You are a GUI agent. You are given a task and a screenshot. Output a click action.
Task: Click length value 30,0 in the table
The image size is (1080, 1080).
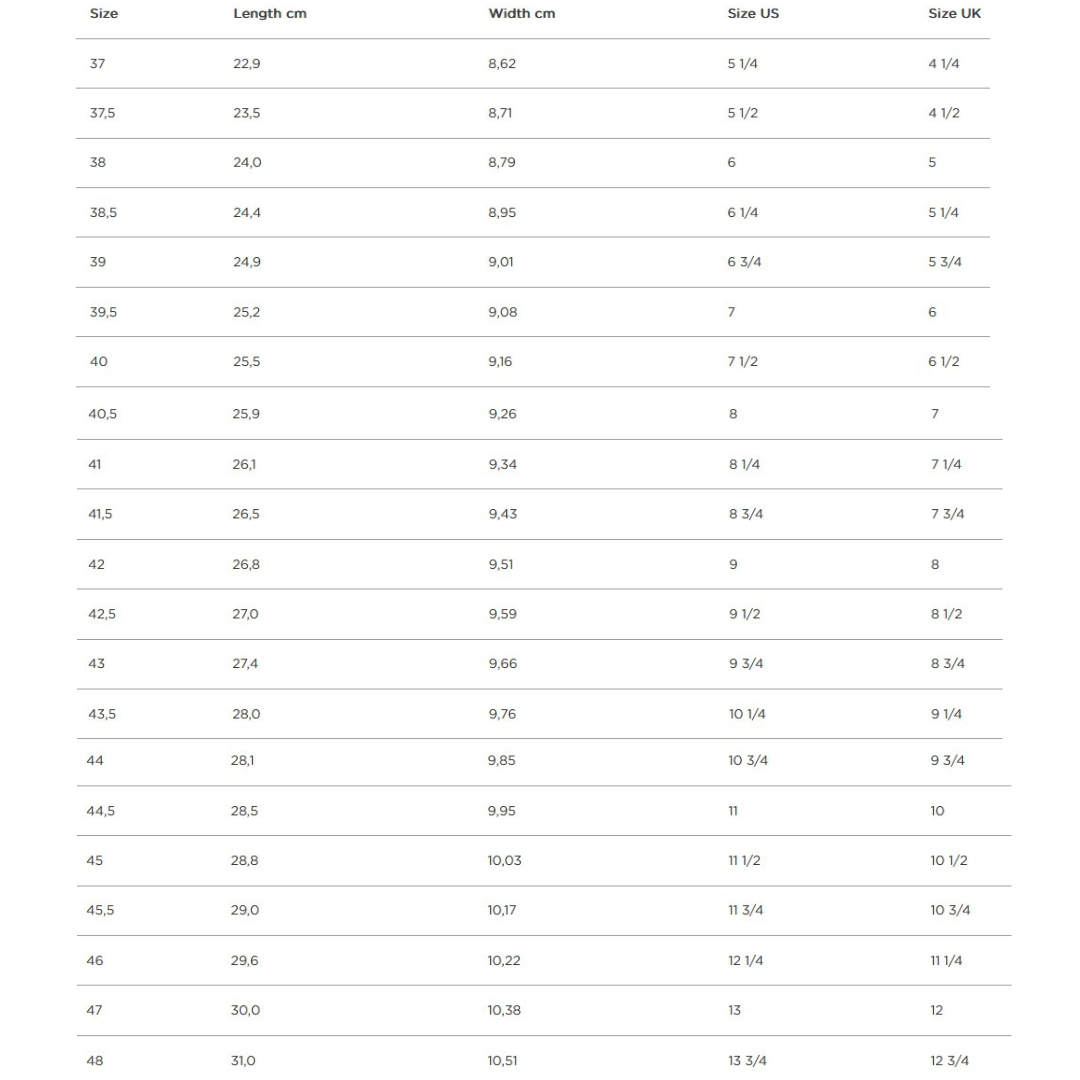[245, 1011]
